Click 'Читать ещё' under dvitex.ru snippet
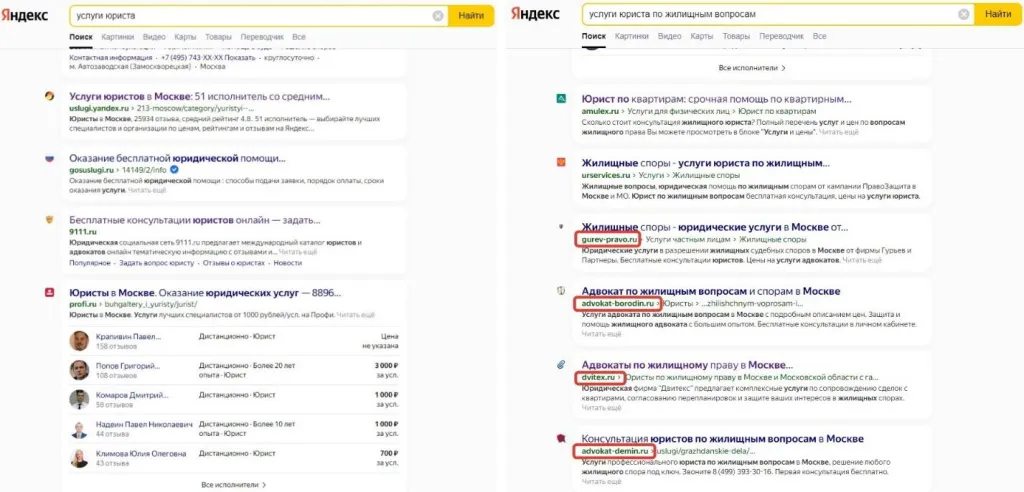 (601, 408)
